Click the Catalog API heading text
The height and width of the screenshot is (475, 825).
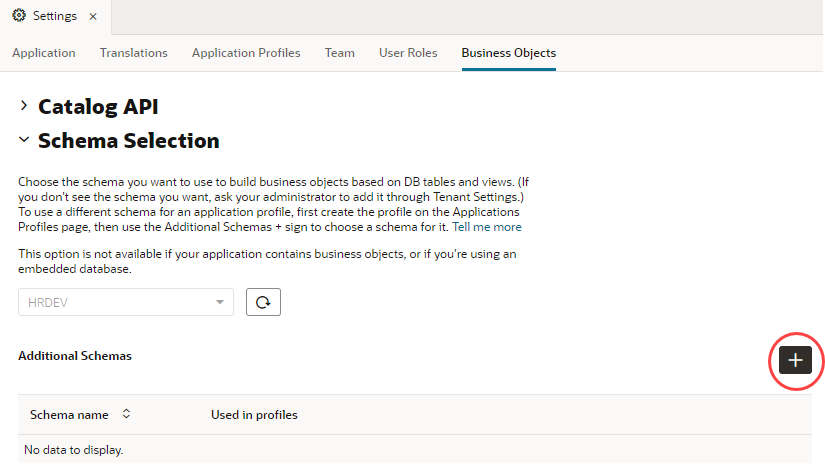pos(98,106)
